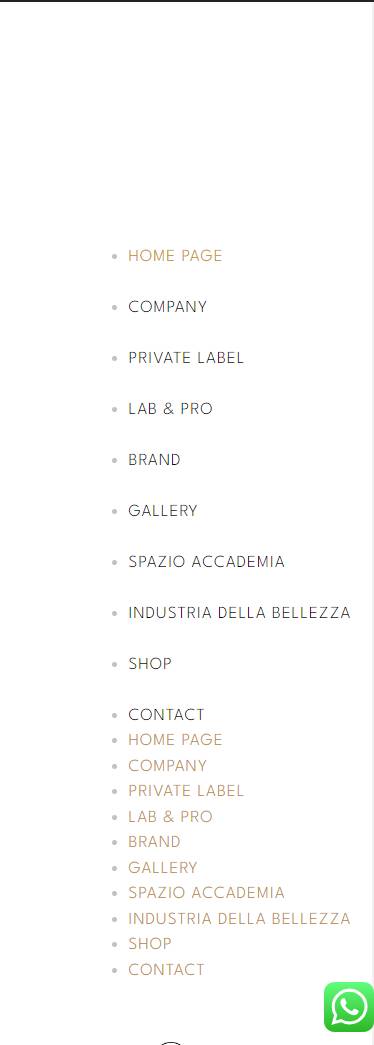This screenshot has height=1045, width=374.
Task: Visit gold SHOP link
Action: (150, 944)
